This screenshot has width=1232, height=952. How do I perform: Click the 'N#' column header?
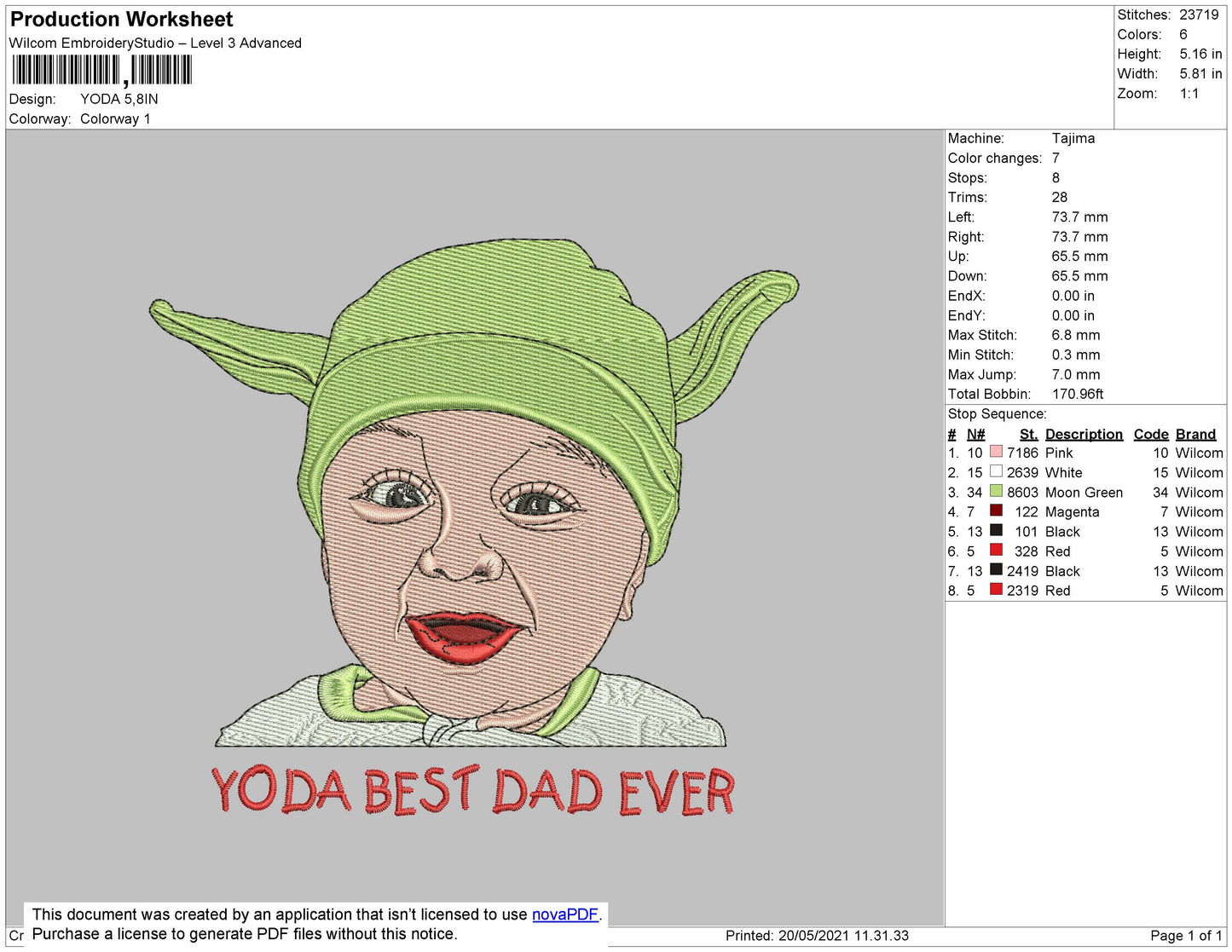[x=975, y=434]
